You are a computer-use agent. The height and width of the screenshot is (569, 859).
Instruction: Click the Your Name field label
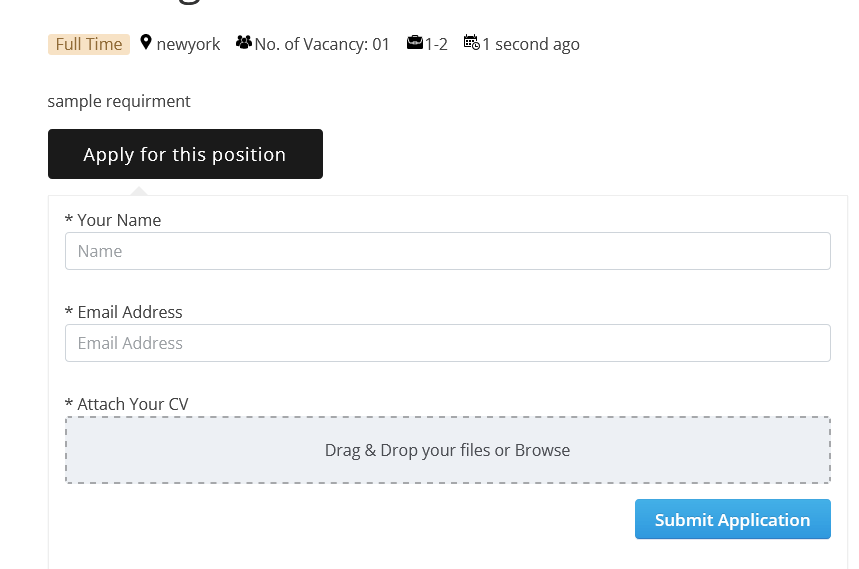[113, 220]
